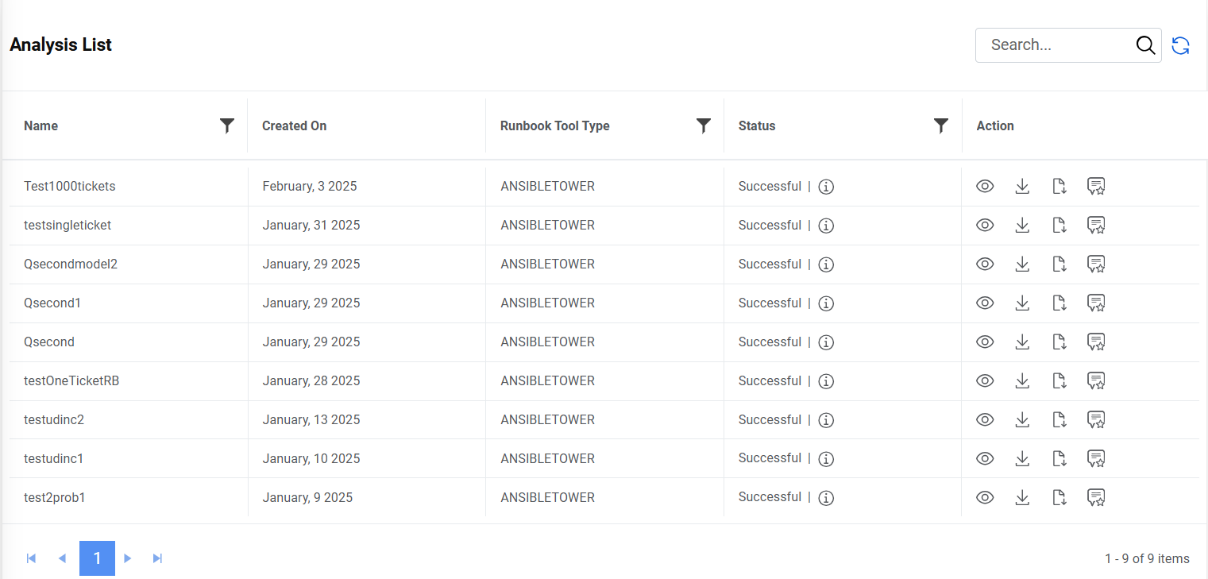Go to the next page
Image resolution: width=1208 pixels, height=579 pixels.
click(128, 558)
